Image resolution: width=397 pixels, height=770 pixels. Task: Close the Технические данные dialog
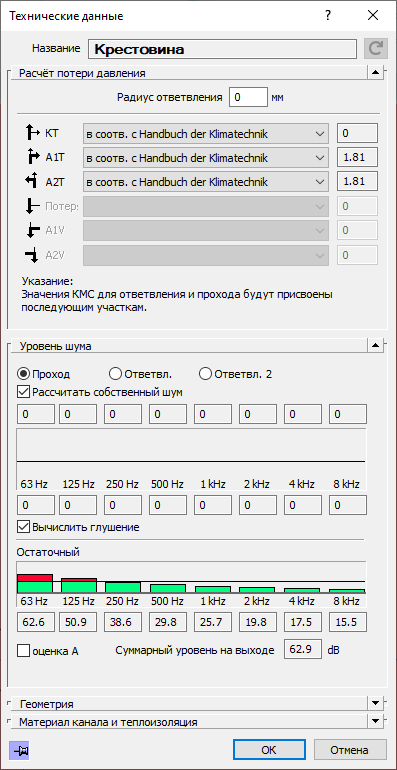tap(373, 16)
